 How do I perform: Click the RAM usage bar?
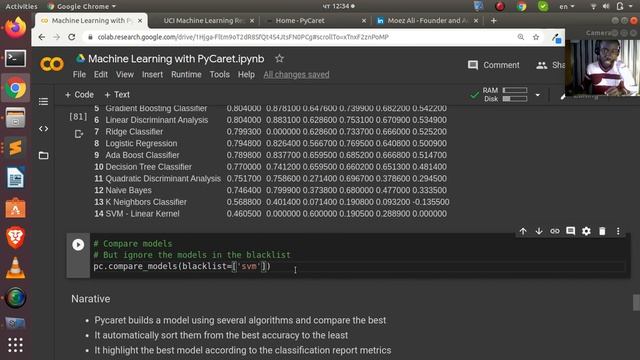[x=515, y=90]
